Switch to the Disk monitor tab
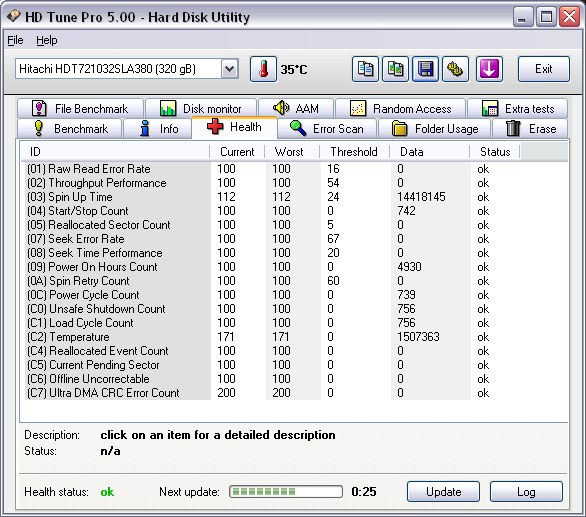 click(x=201, y=108)
